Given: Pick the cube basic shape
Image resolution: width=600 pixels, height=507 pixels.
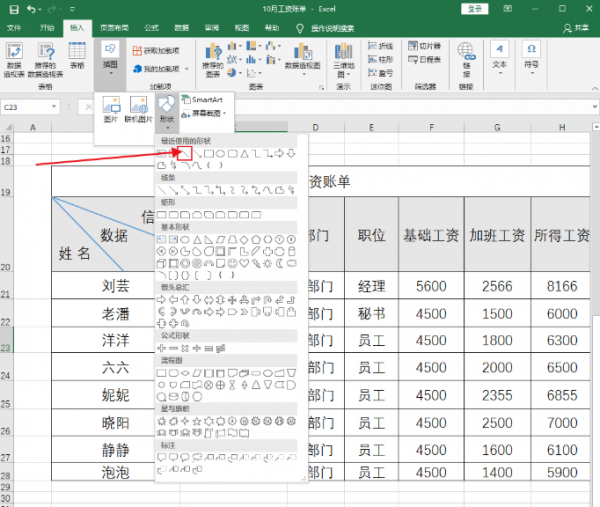Looking at the screenshot, I should pyautogui.click(x=161, y=263).
